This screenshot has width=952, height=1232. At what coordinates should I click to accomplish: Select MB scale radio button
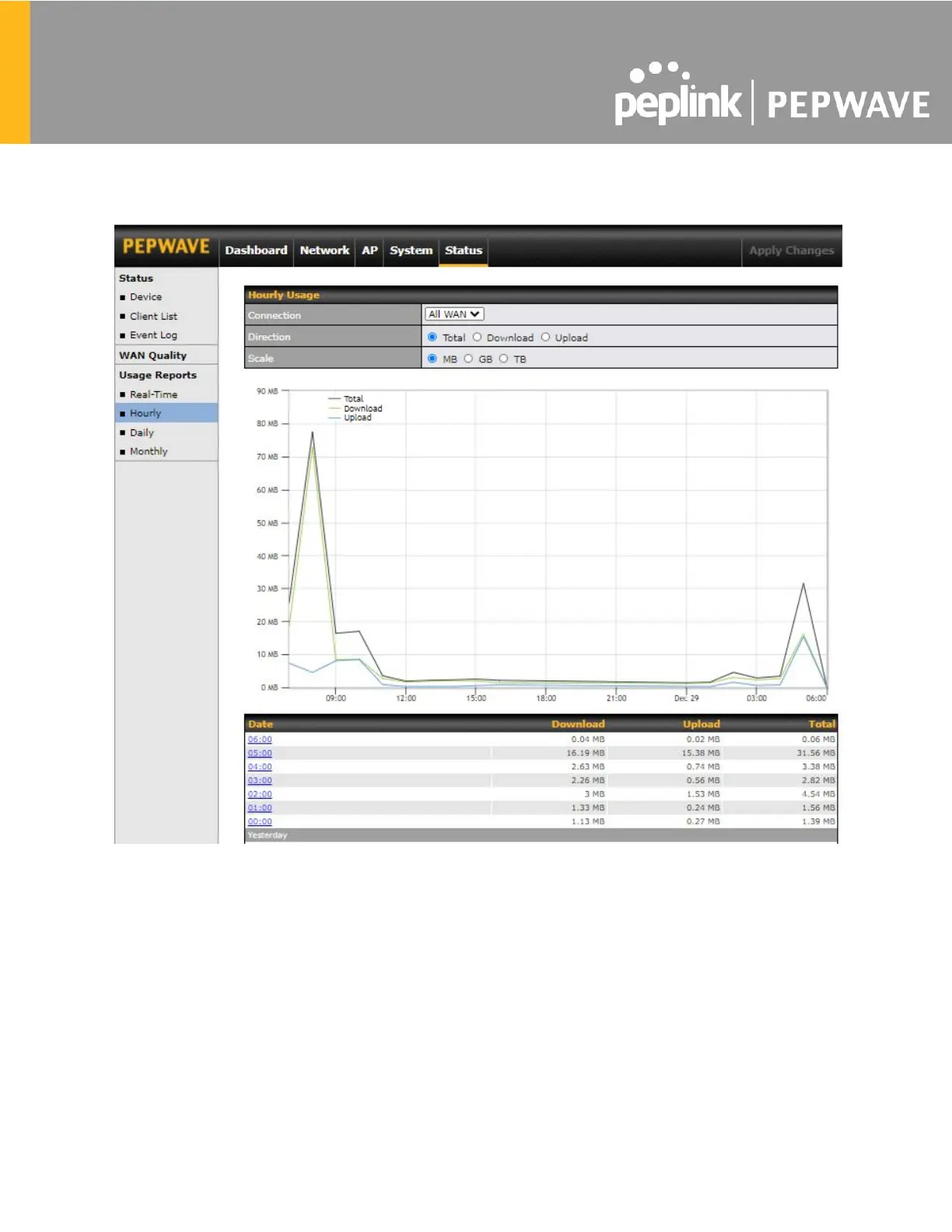click(x=432, y=359)
